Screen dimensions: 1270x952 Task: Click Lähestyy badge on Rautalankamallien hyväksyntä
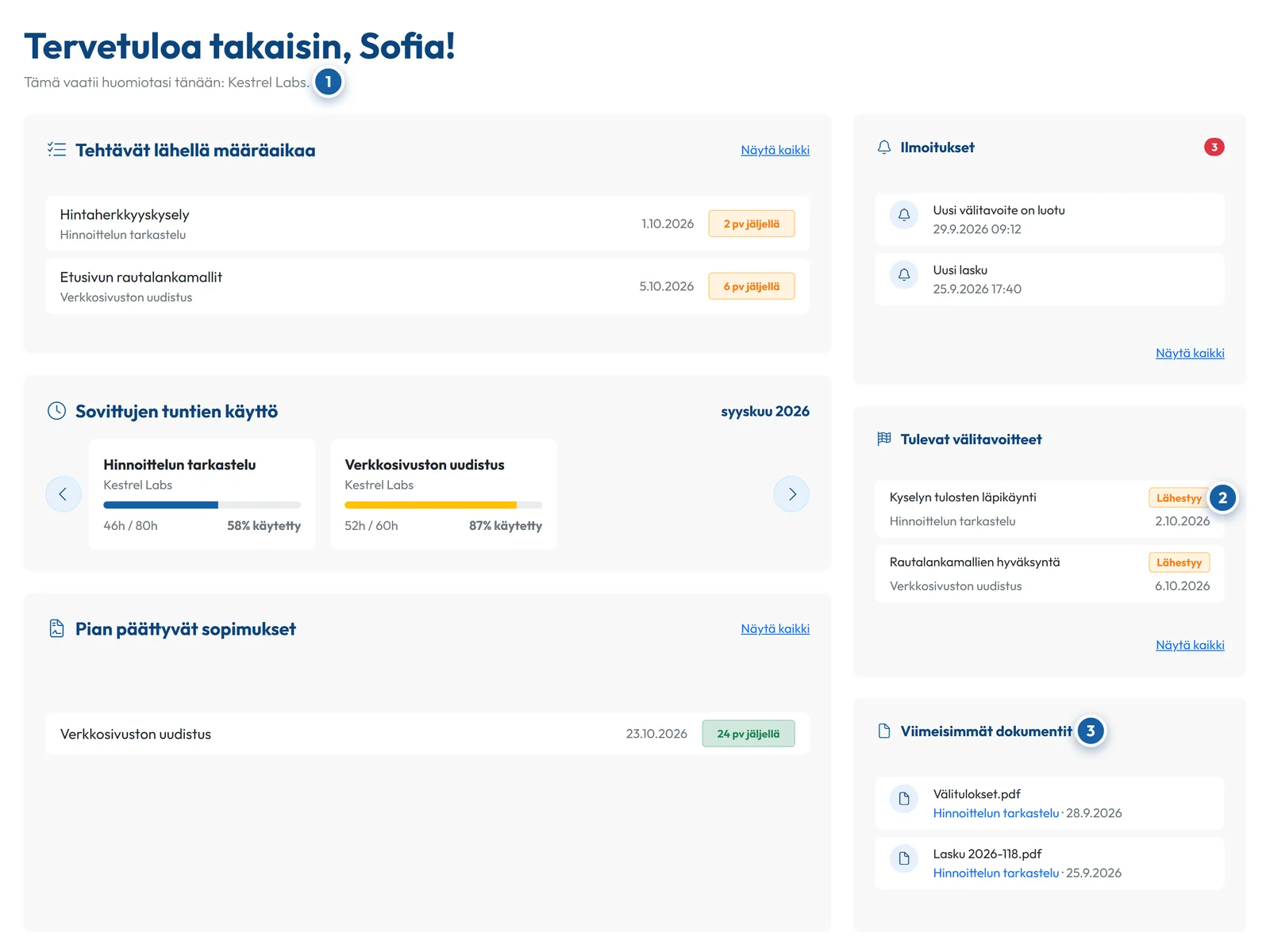pos(1179,562)
